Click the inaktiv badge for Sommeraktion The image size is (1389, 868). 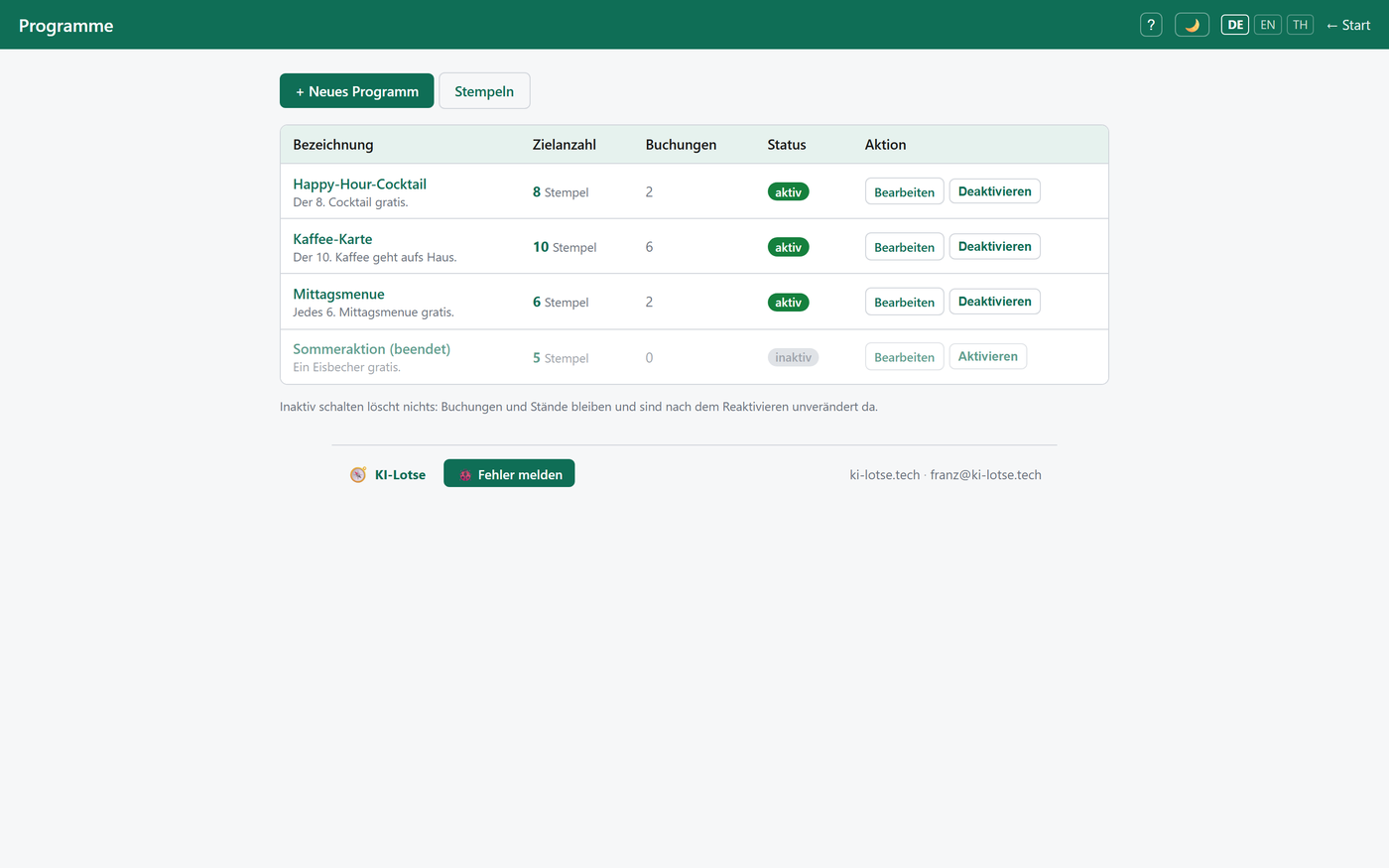point(793,357)
